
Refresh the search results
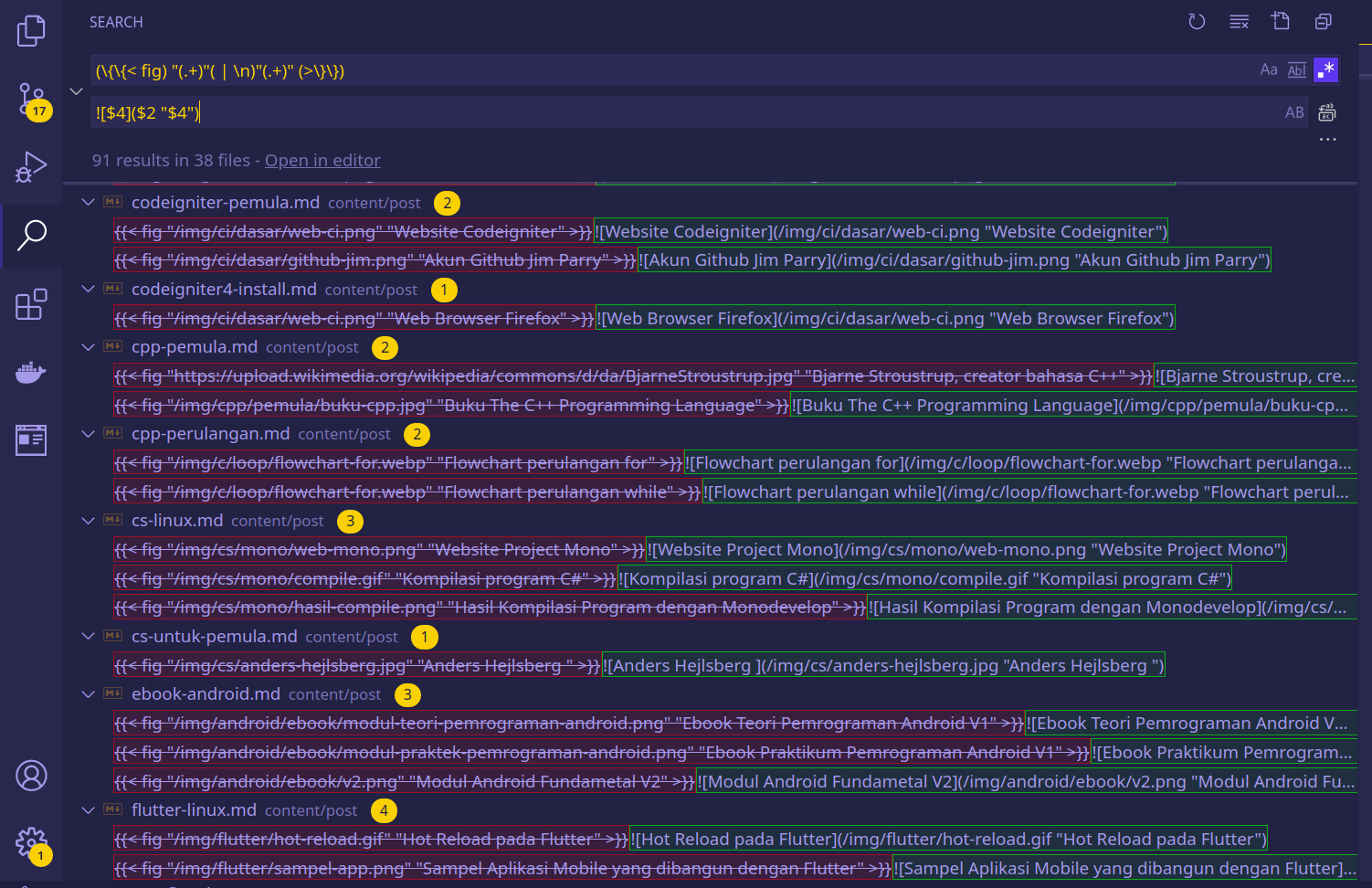tap(1197, 21)
